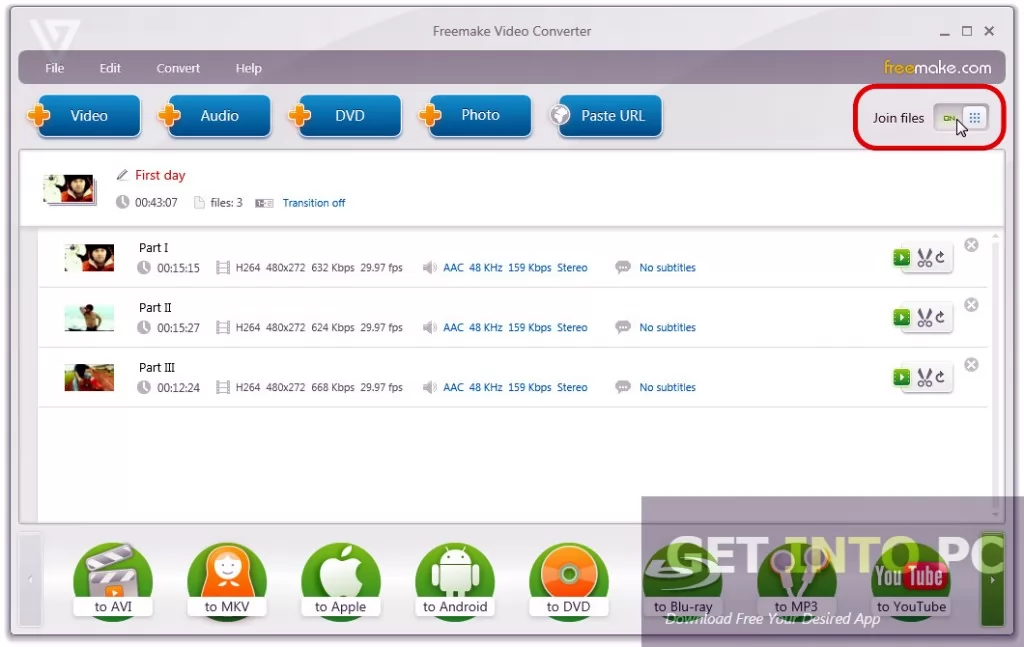Select the Part I file name
This screenshot has height=647, width=1024.
pyautogui.click(x=153, y=247)
